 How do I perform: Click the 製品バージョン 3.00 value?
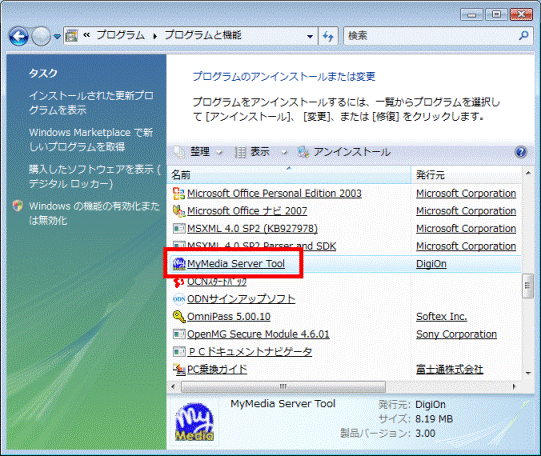pos(425,433)
